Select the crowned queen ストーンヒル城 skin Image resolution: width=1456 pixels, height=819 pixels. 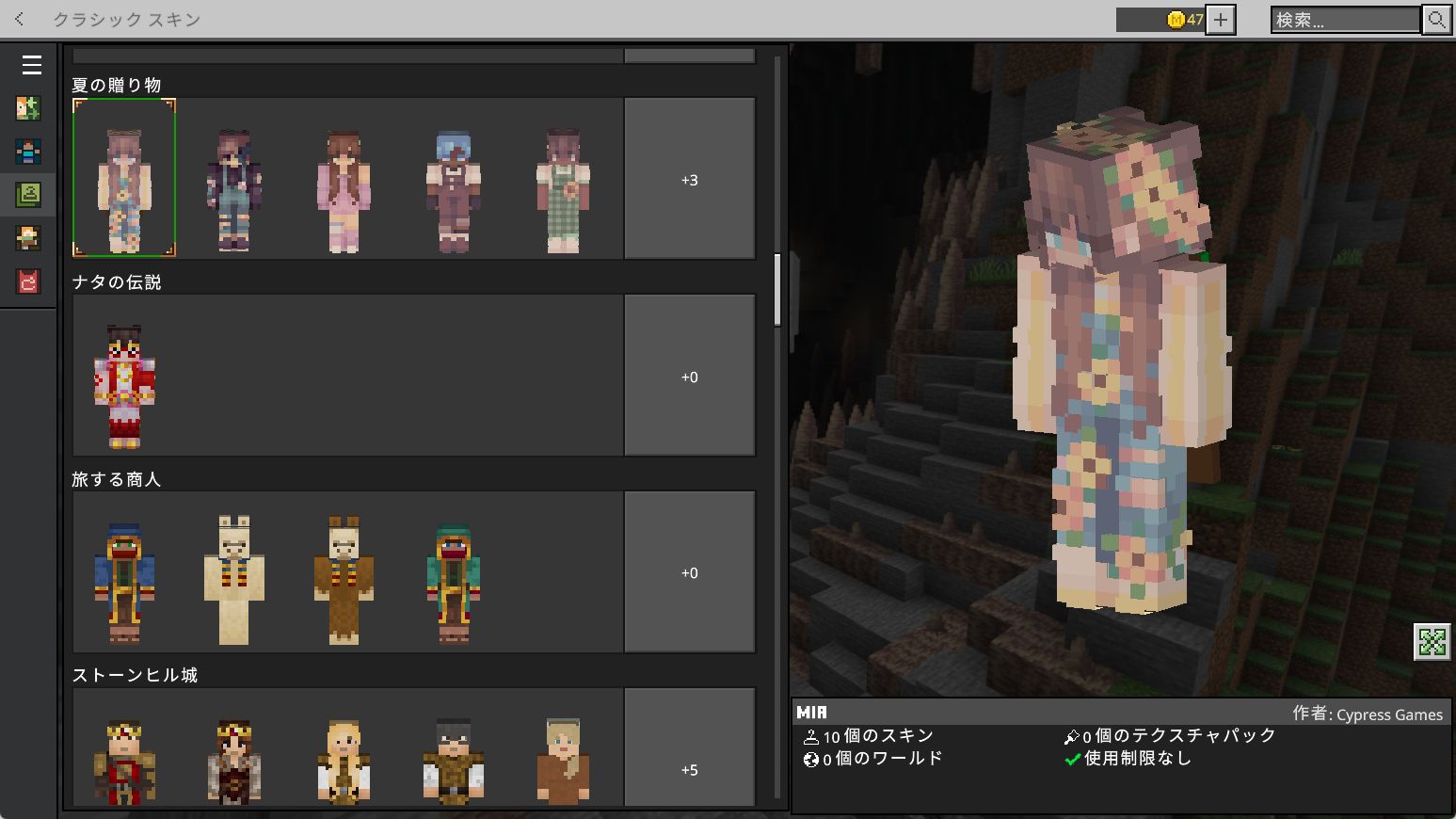(233, 763)
